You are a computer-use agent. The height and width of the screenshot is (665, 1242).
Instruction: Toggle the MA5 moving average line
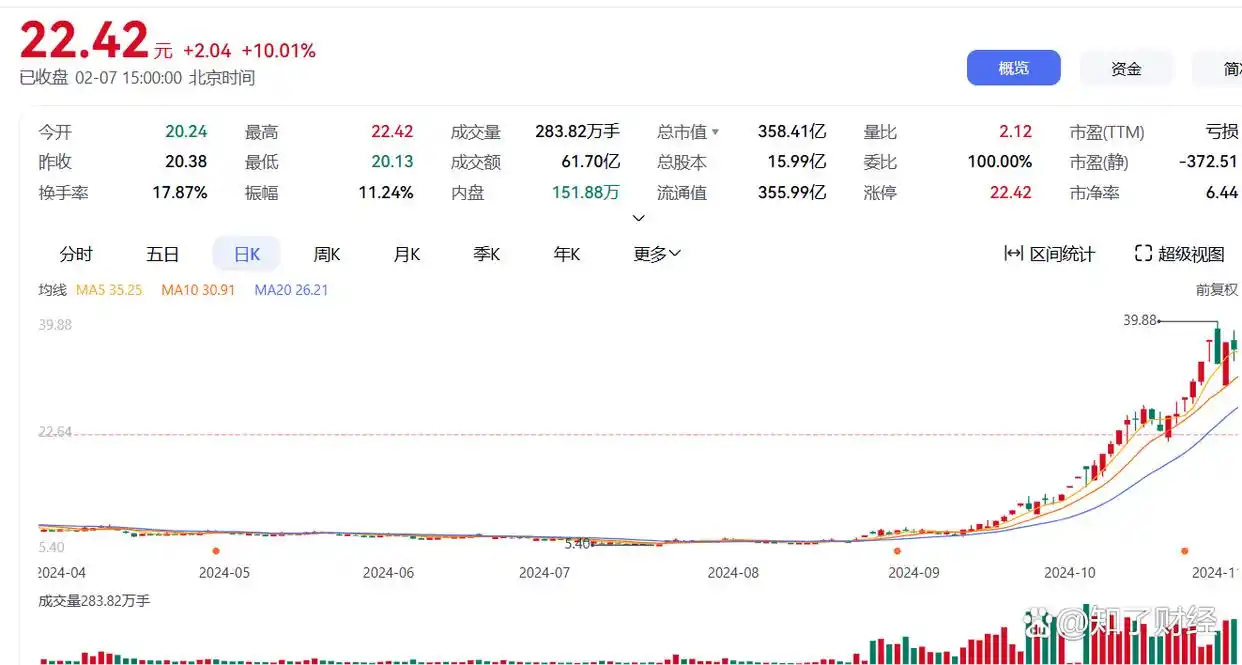coord(109,290)
